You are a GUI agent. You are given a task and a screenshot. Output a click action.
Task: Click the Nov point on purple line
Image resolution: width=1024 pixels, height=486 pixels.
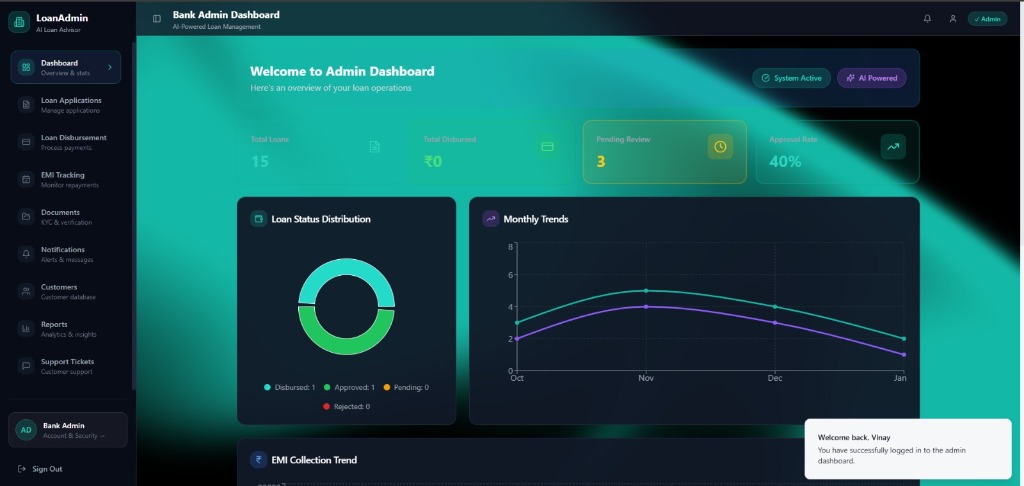pyautogui.click(x=646, y=306)
